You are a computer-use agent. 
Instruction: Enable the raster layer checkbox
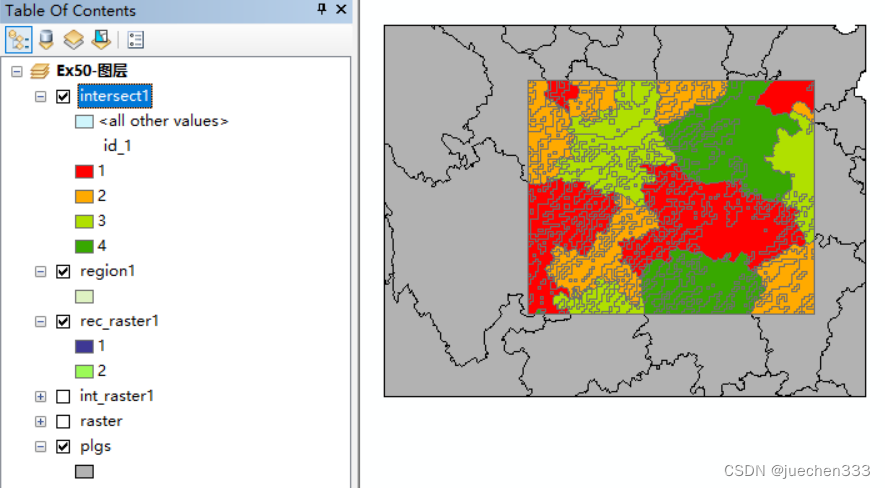(63, 421)
